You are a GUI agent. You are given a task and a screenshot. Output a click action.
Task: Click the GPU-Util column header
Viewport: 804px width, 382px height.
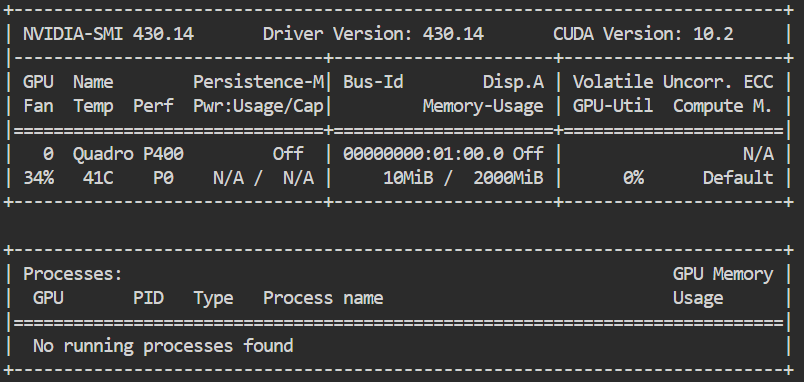(x=613, y=106)
